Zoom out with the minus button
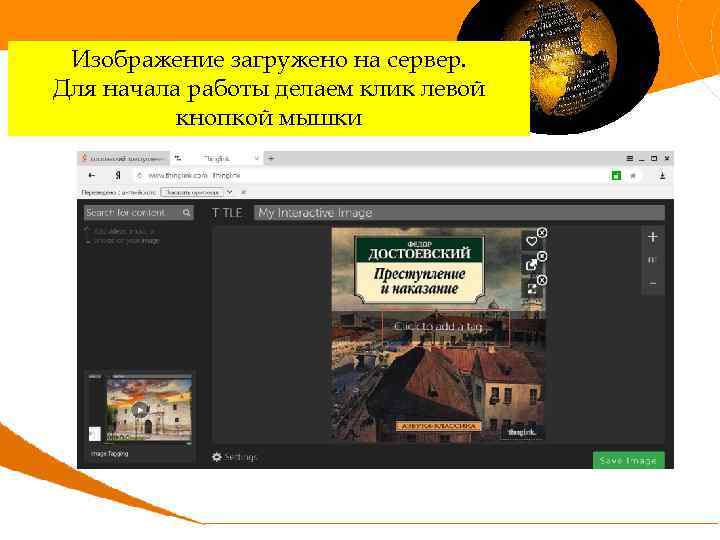The height and width of the screenshot is (540, 720). (652, 283)
